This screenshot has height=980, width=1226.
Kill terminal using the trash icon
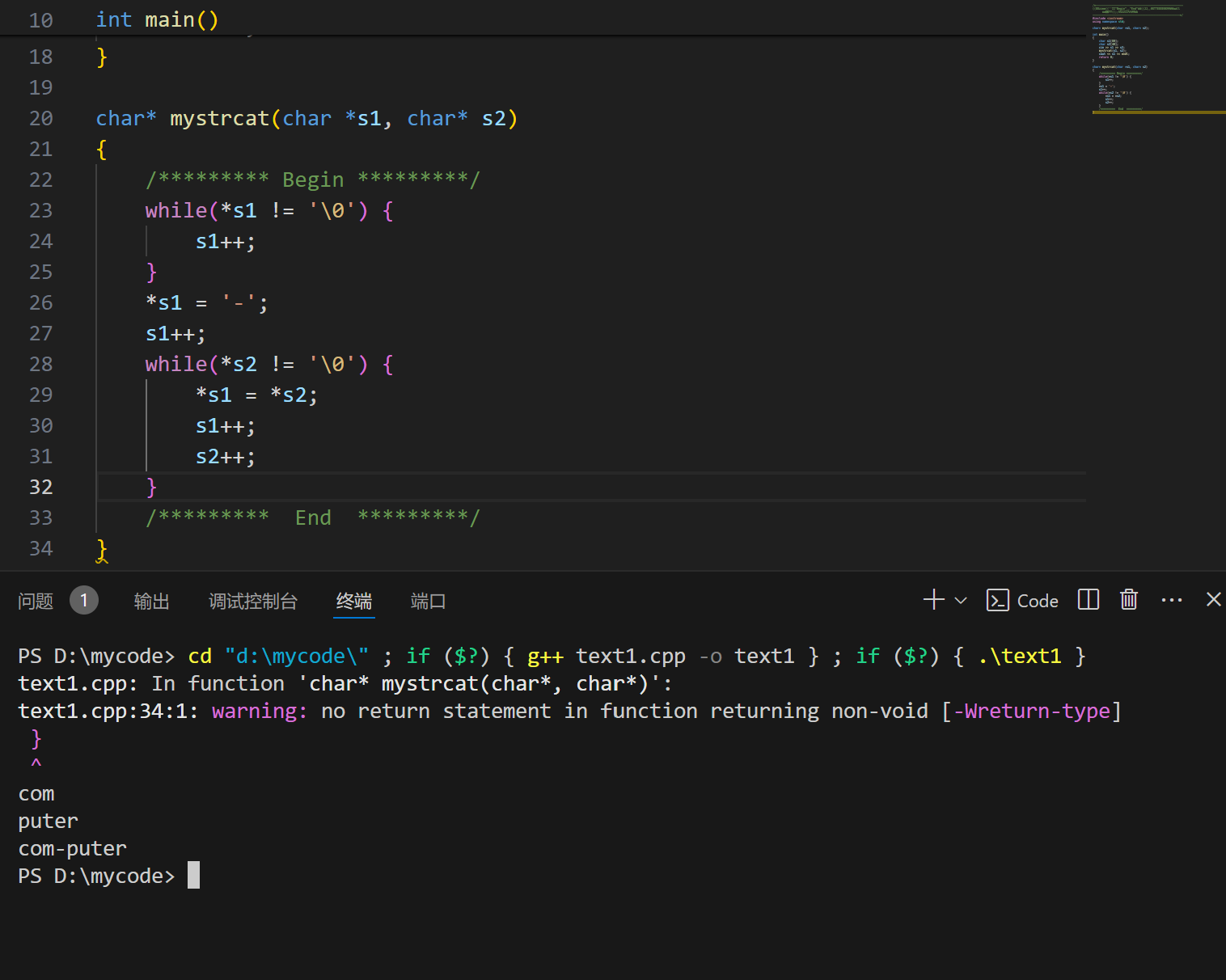(x=1129, y=600)
